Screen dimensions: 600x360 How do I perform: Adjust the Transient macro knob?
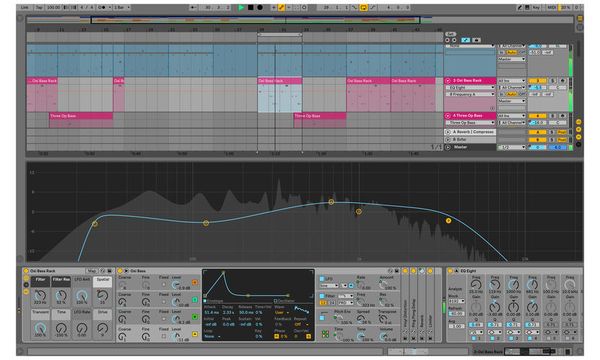[x=40, y=328]
